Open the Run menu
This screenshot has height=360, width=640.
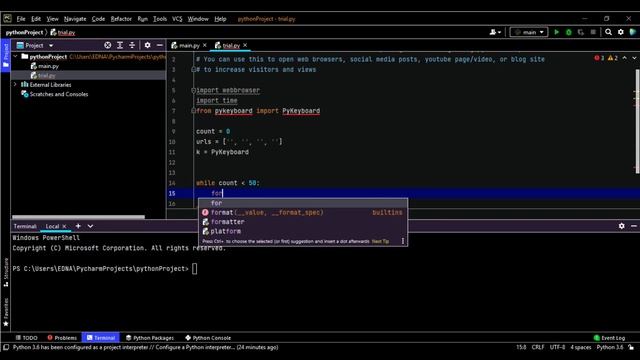(142, 19)
